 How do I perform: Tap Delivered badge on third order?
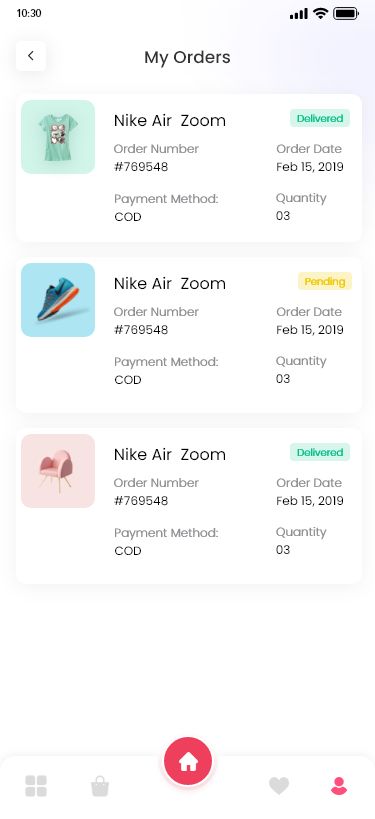coord(320,452)
